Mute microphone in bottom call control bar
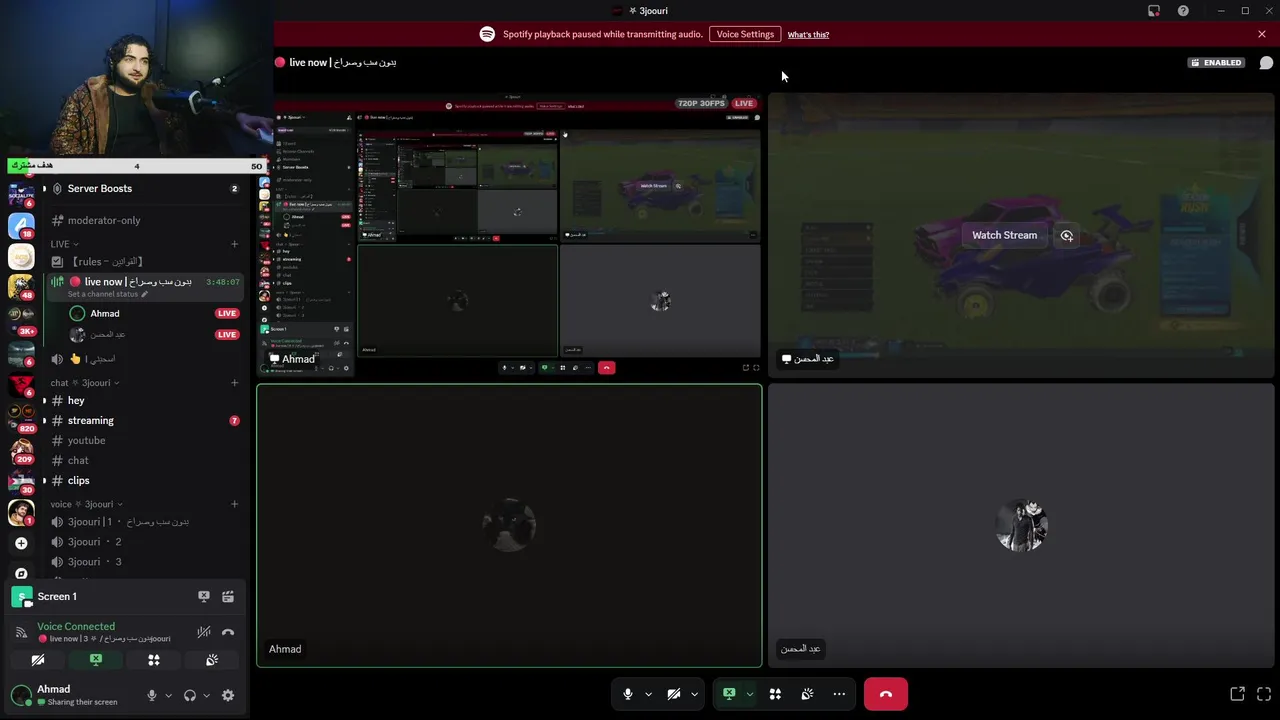 pyautogui.click(x=628, y=694)
